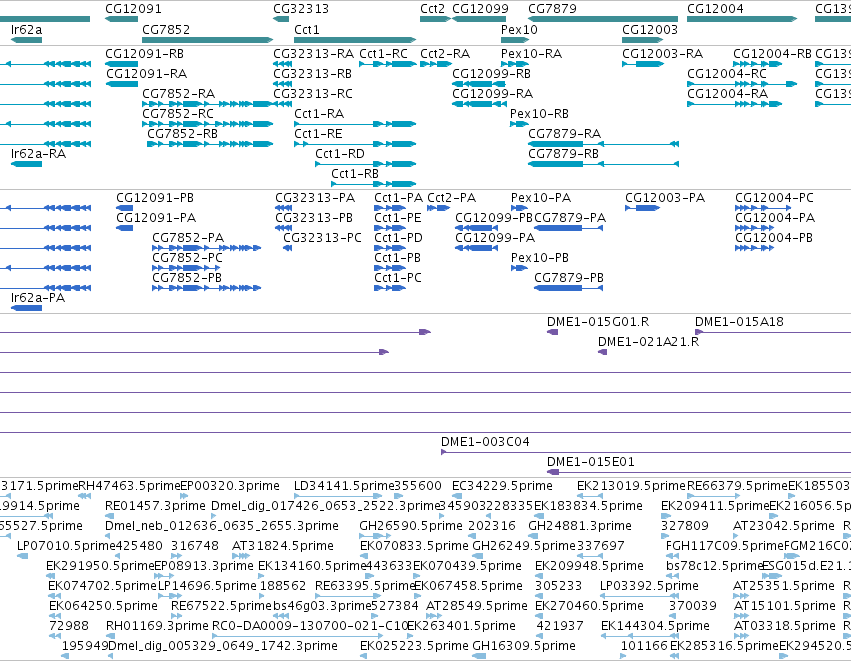Screen dimensions: 851x661
Task: Select protein label CG32313-PA
Action: pos(315,198)
